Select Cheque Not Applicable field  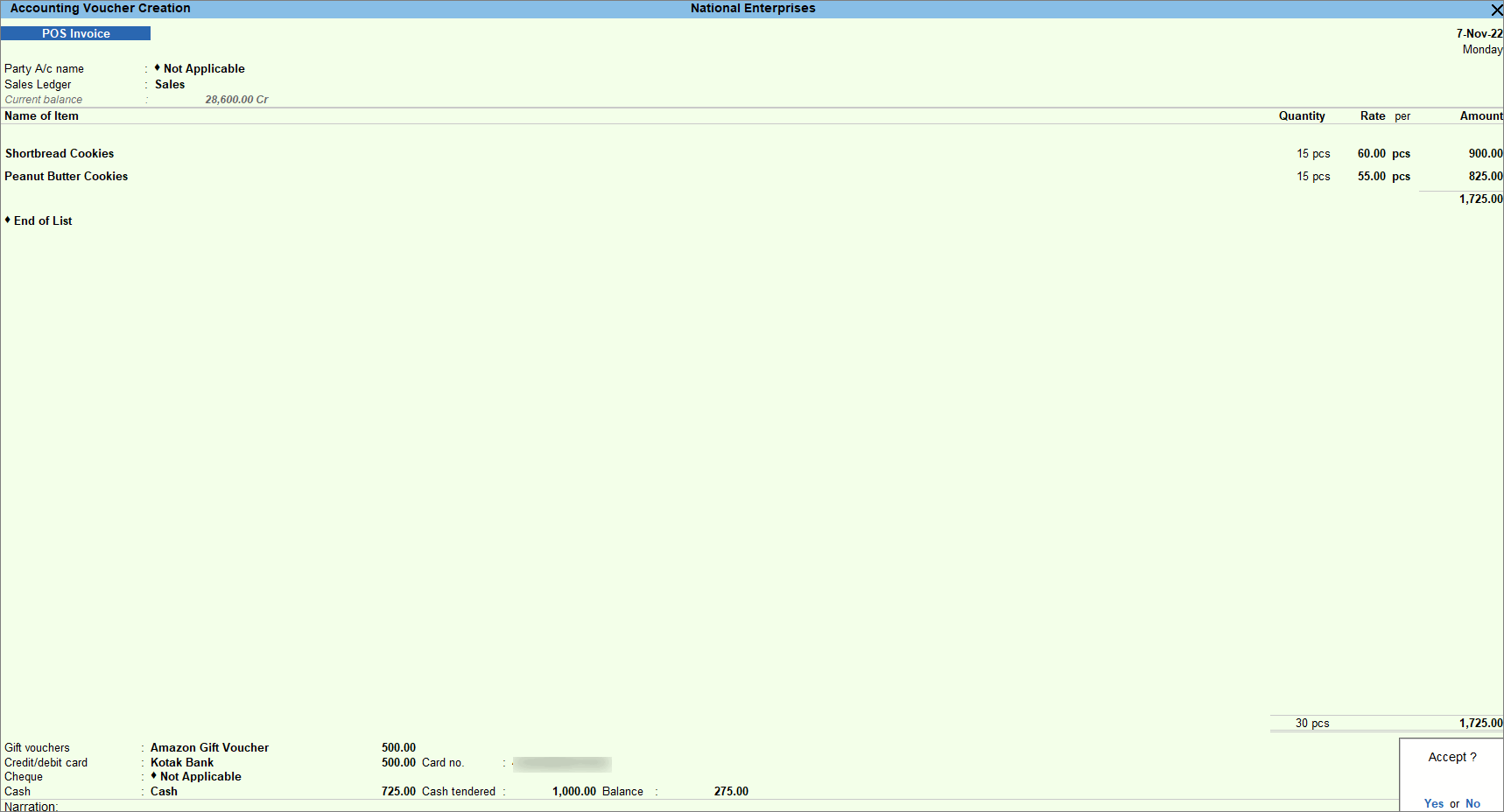(x=196, y=776)
